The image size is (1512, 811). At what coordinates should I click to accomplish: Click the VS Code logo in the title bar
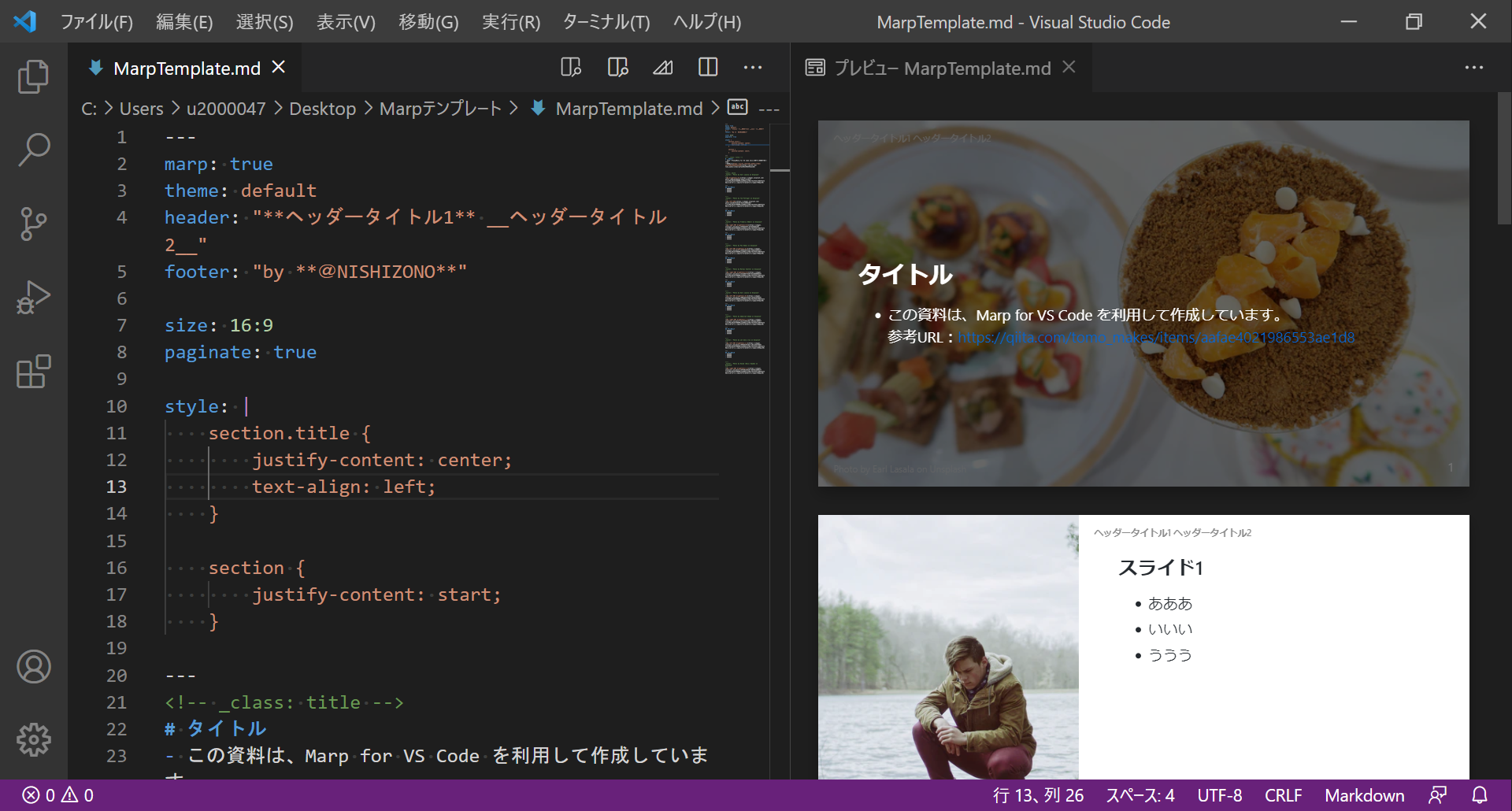[24, 21]
